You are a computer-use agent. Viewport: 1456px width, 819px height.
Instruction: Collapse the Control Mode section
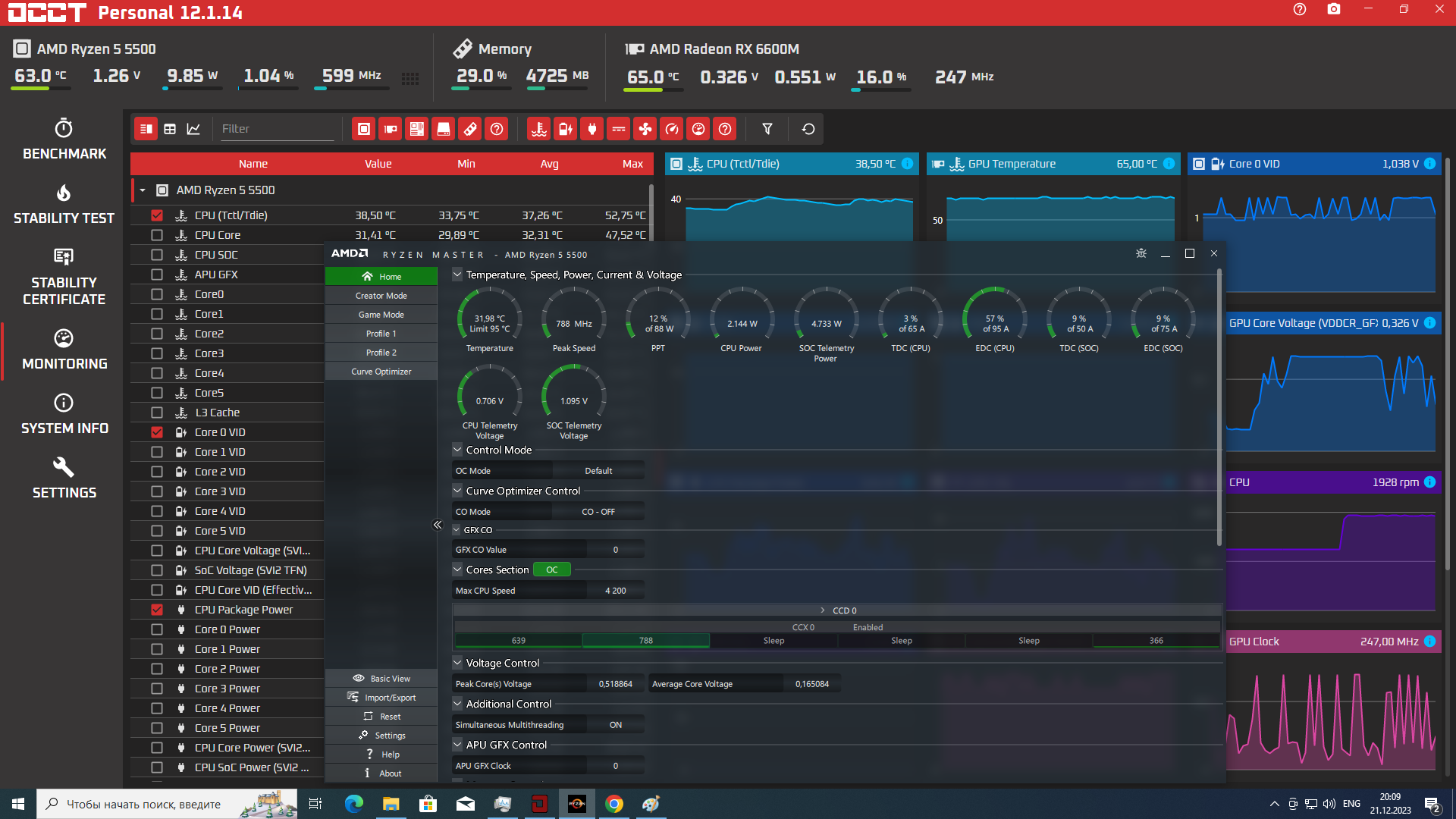457,450
